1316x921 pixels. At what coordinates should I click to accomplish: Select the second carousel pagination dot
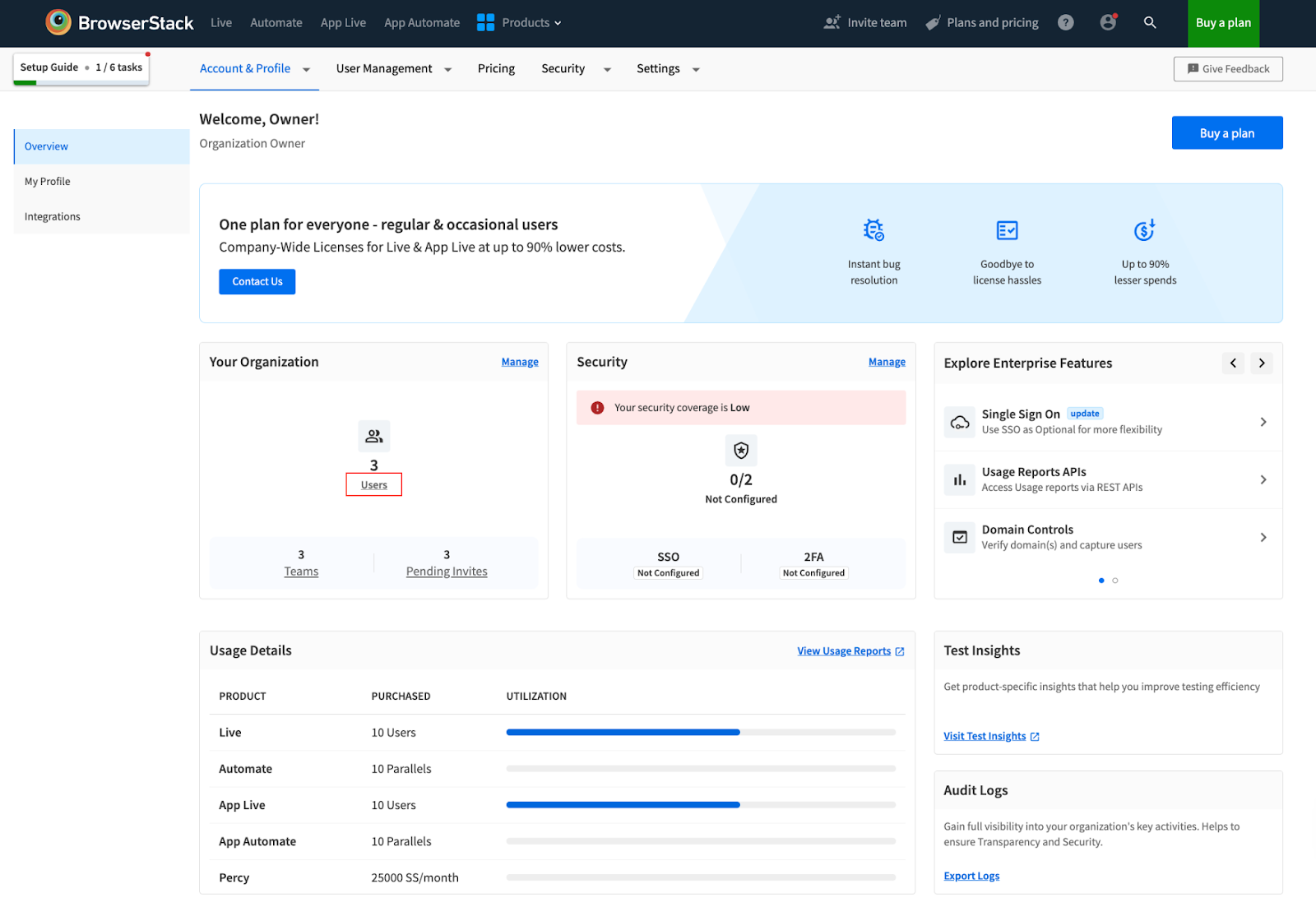coord(1115,581)
